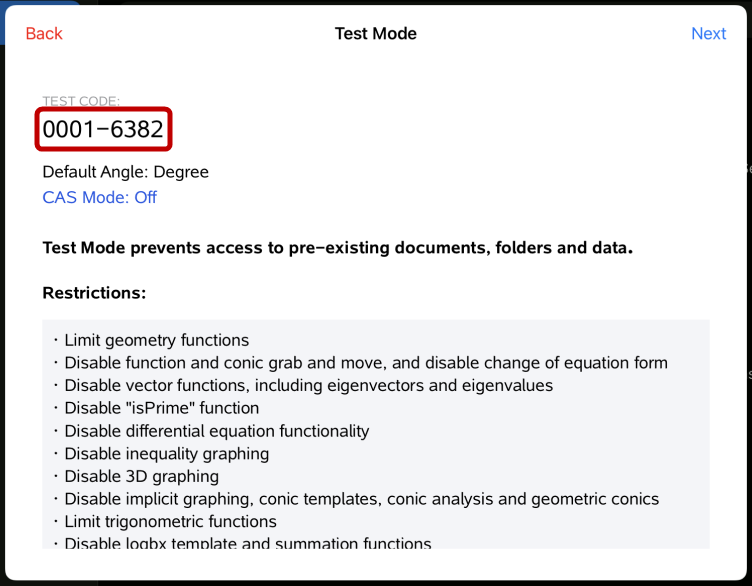The image size is (752, 586).
Task: Click the TEST CODE label
Action: click(x=81, y=101)
